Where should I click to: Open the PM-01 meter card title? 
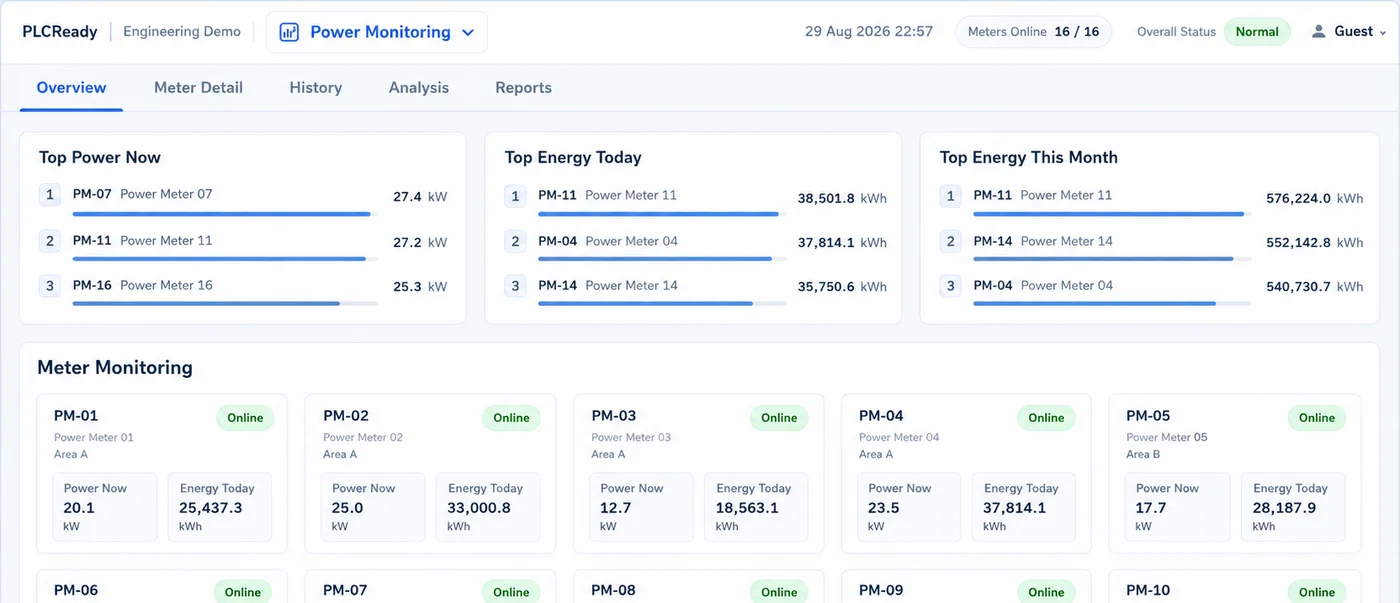point(76,416)
